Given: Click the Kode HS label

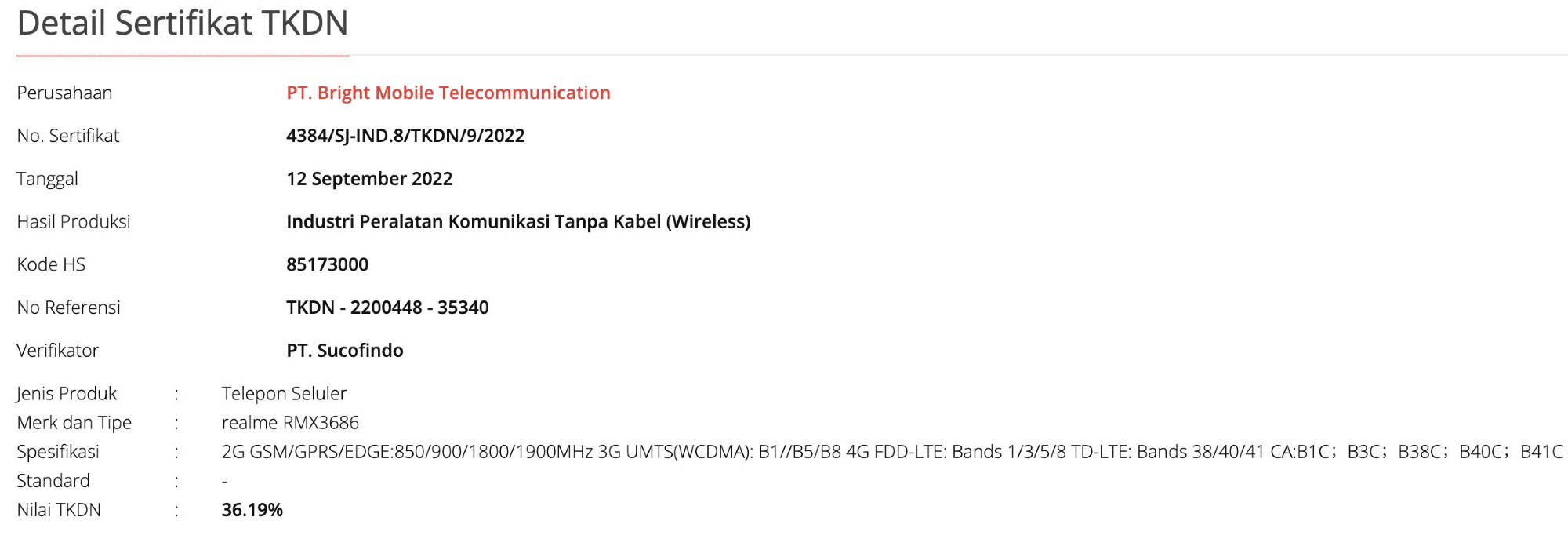Looking at the screenshot, I should pyautogui.click(x=51, y=264).
